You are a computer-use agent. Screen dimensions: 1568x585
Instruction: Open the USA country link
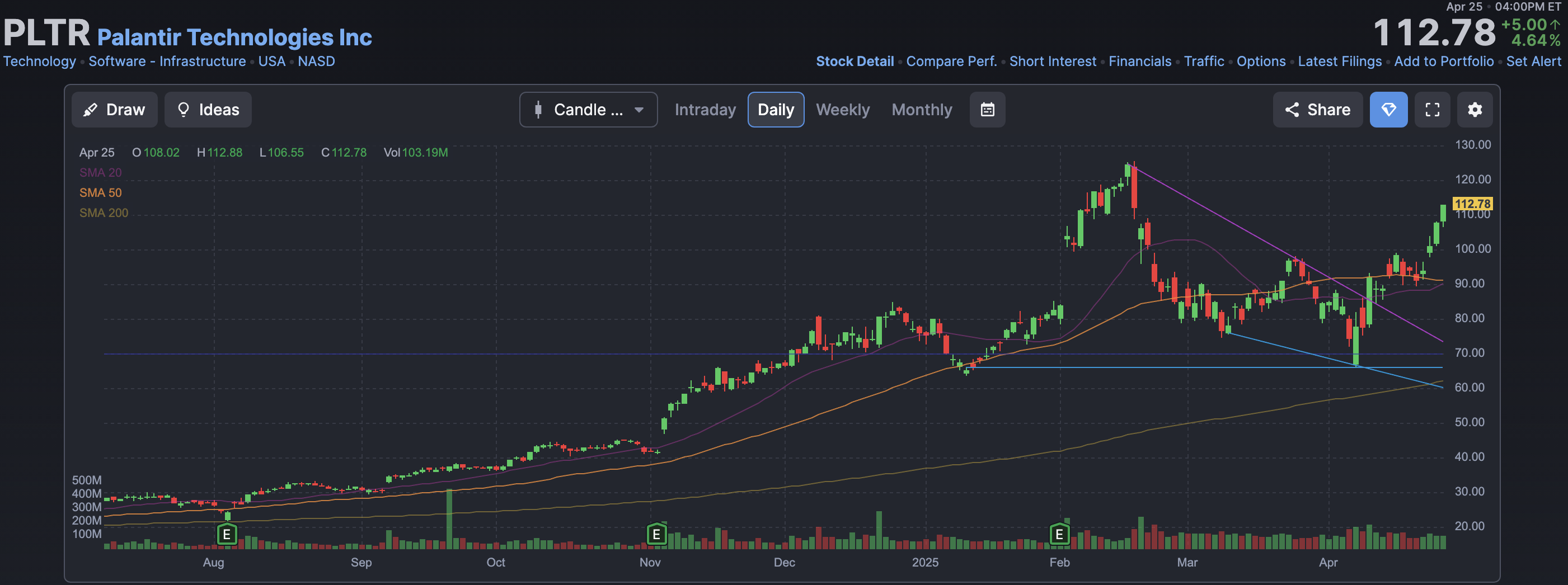click(271, 62)
